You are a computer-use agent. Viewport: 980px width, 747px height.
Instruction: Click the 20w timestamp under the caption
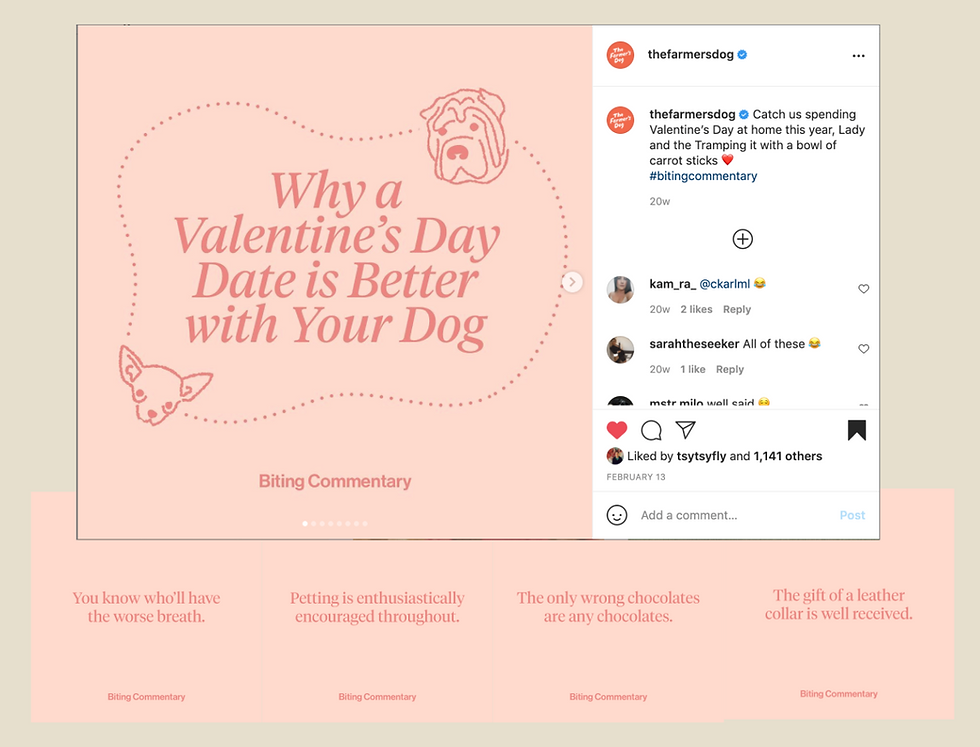[x=659, y=201]
